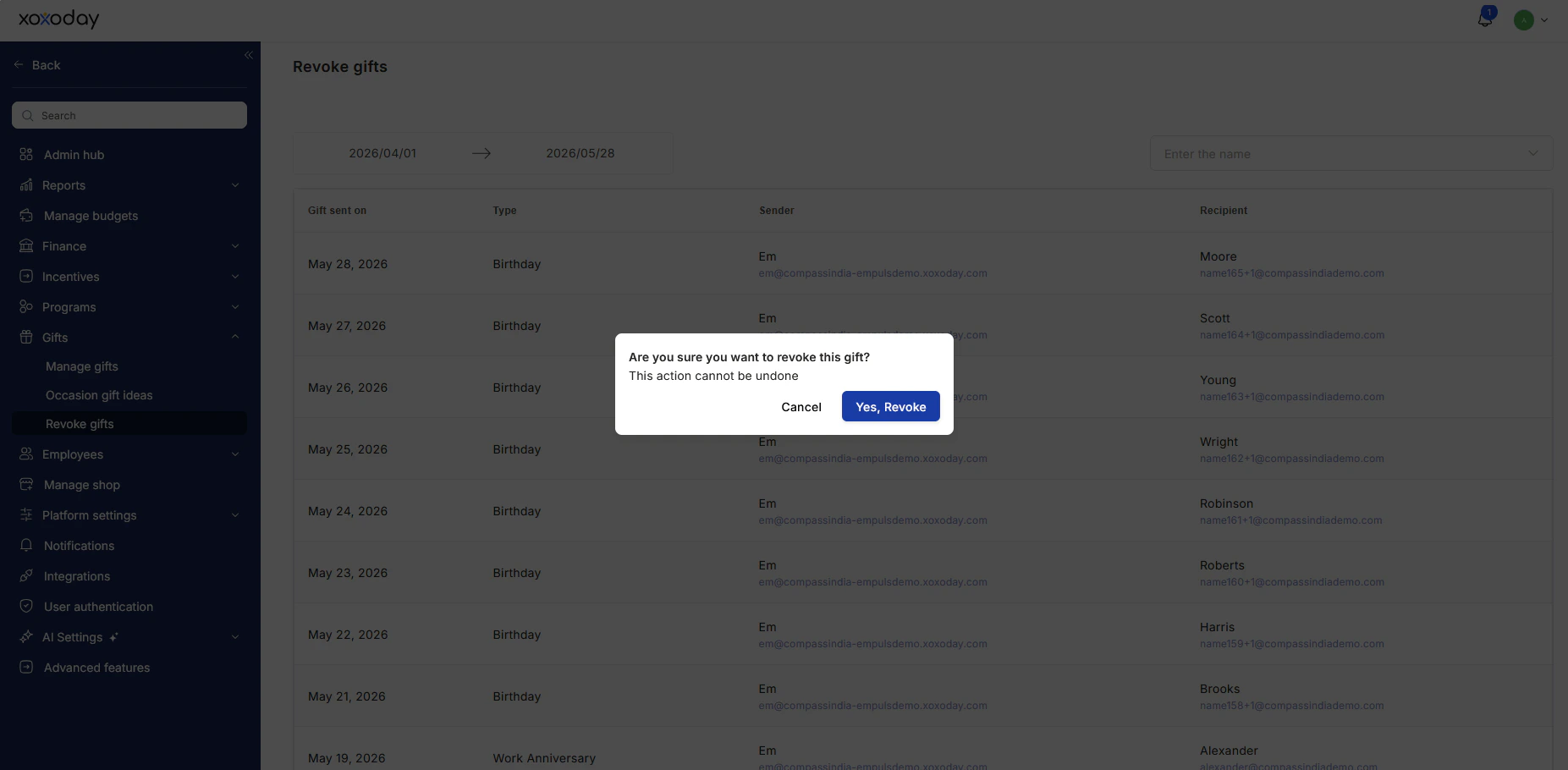Click the Type column header
1568x770 pixels.
(x=504, y=211)
